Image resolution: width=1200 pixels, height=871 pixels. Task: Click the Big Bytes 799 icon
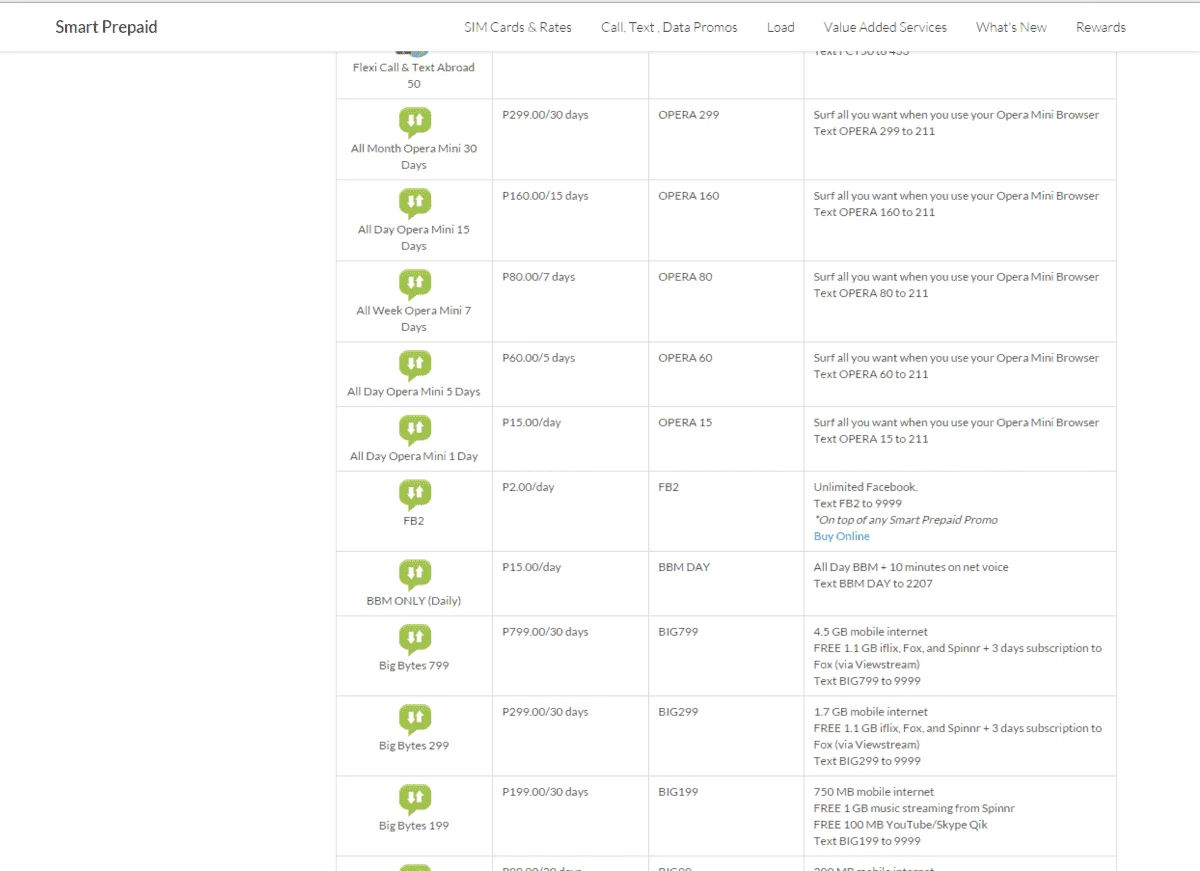point(415,639)
